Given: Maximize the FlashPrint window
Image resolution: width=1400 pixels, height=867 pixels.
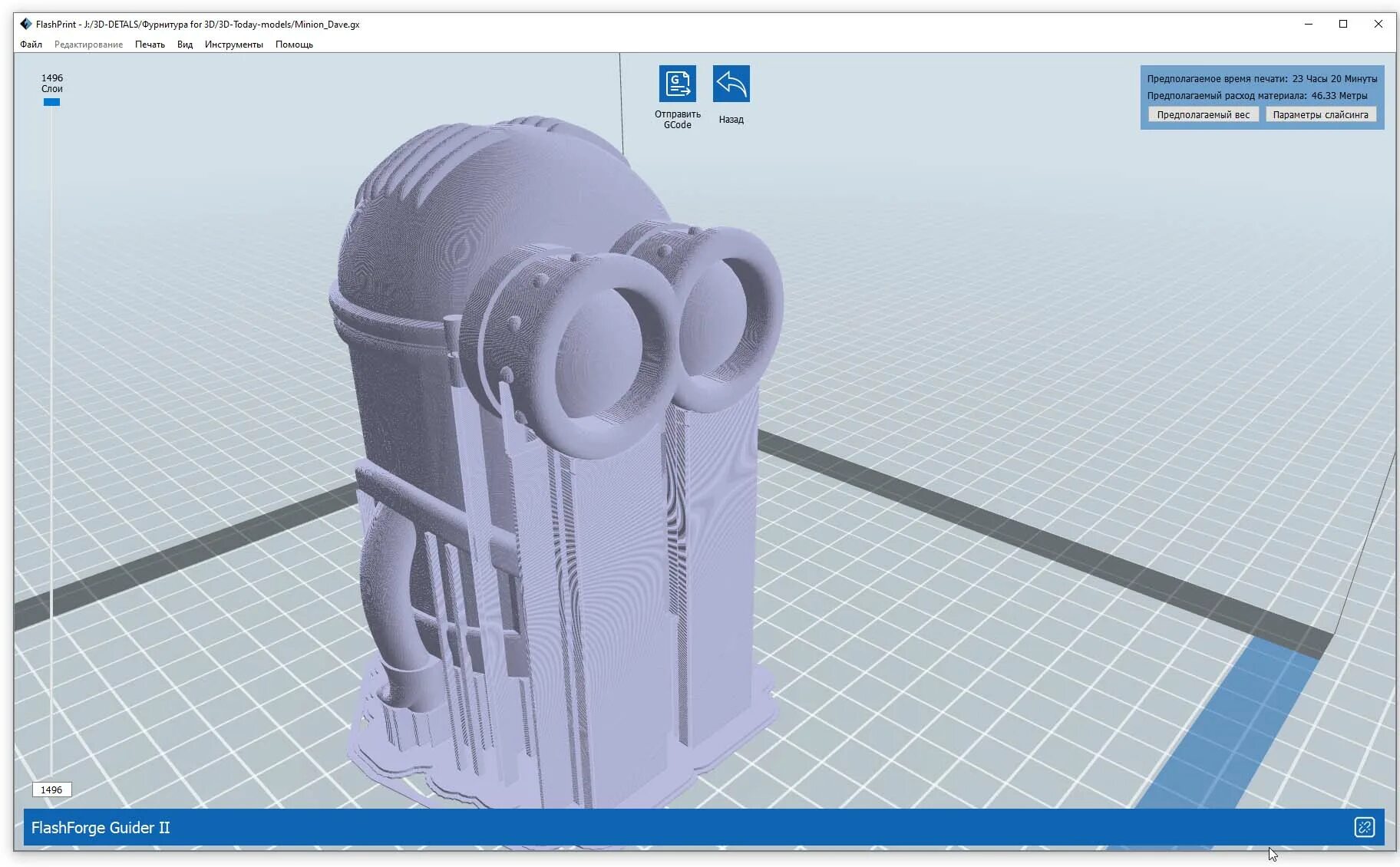Looking at the screenshot, I should [x=1343, y=24].
